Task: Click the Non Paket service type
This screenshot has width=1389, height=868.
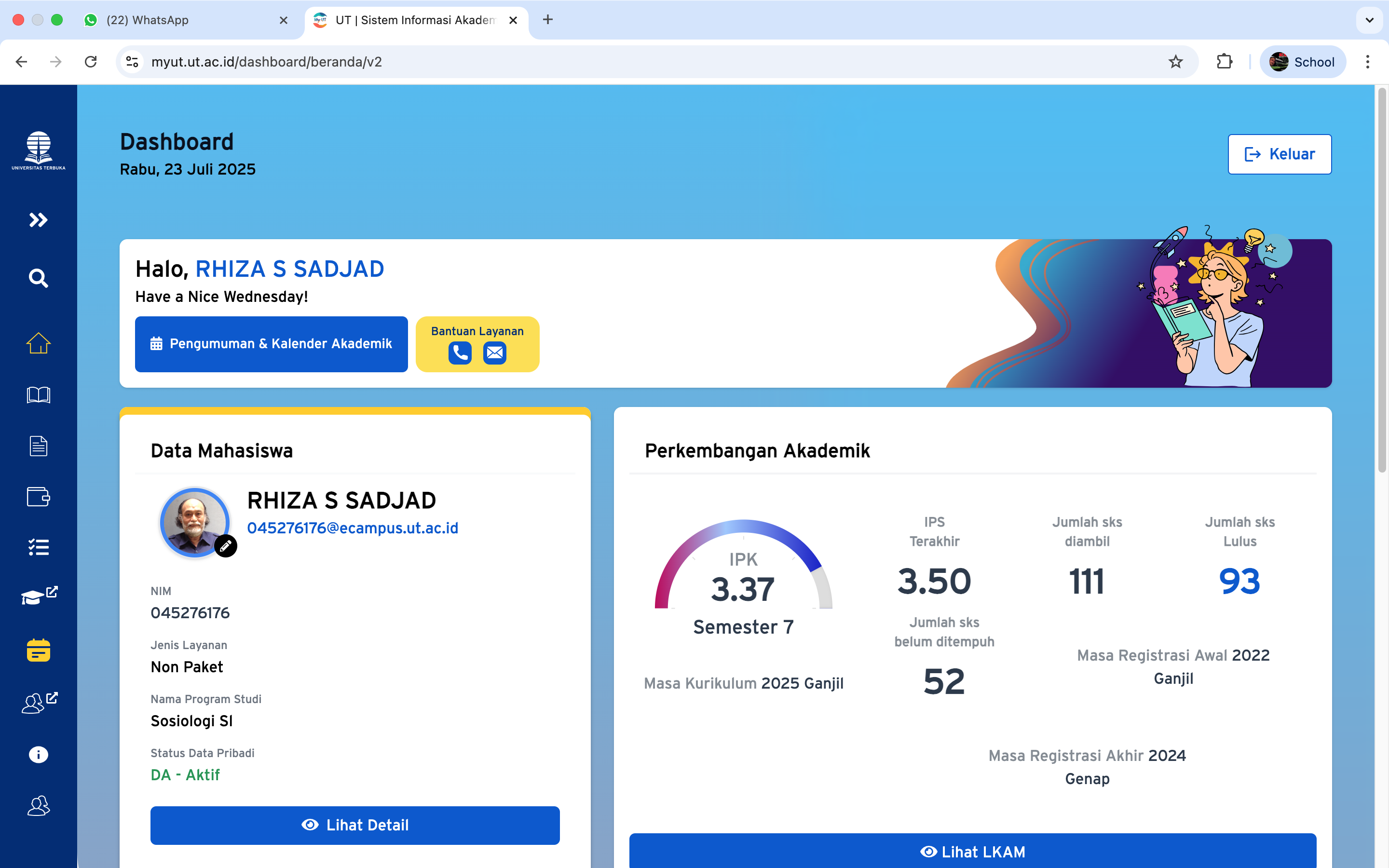Action: tap(187, 667)
